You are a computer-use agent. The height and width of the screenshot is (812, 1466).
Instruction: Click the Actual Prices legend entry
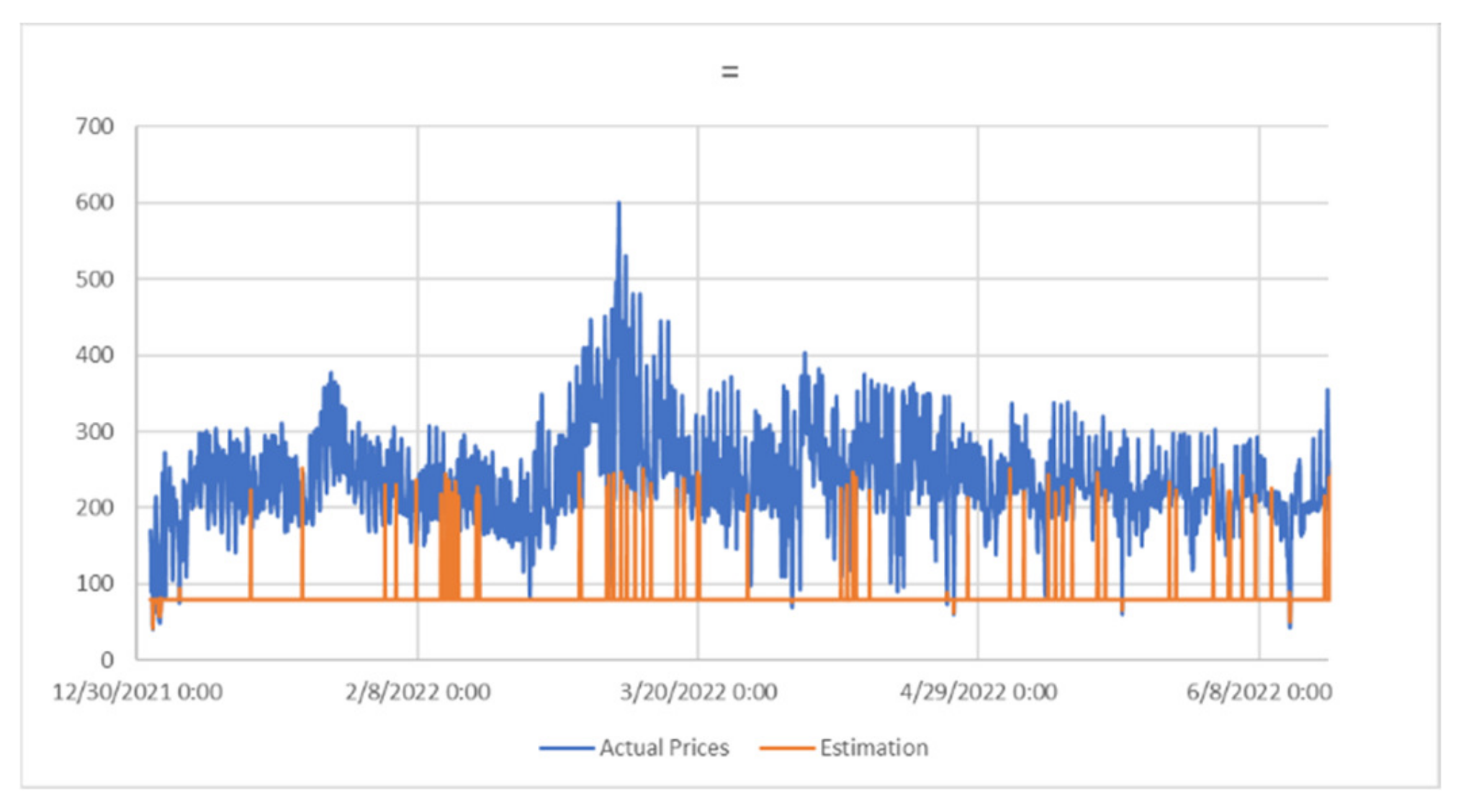point(663,748)
